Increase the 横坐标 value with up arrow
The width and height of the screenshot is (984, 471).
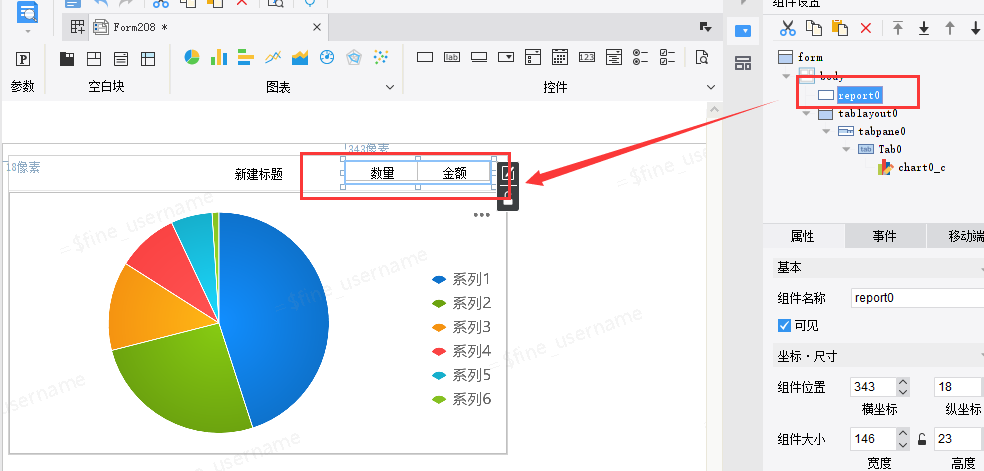[x=903, y=382]
